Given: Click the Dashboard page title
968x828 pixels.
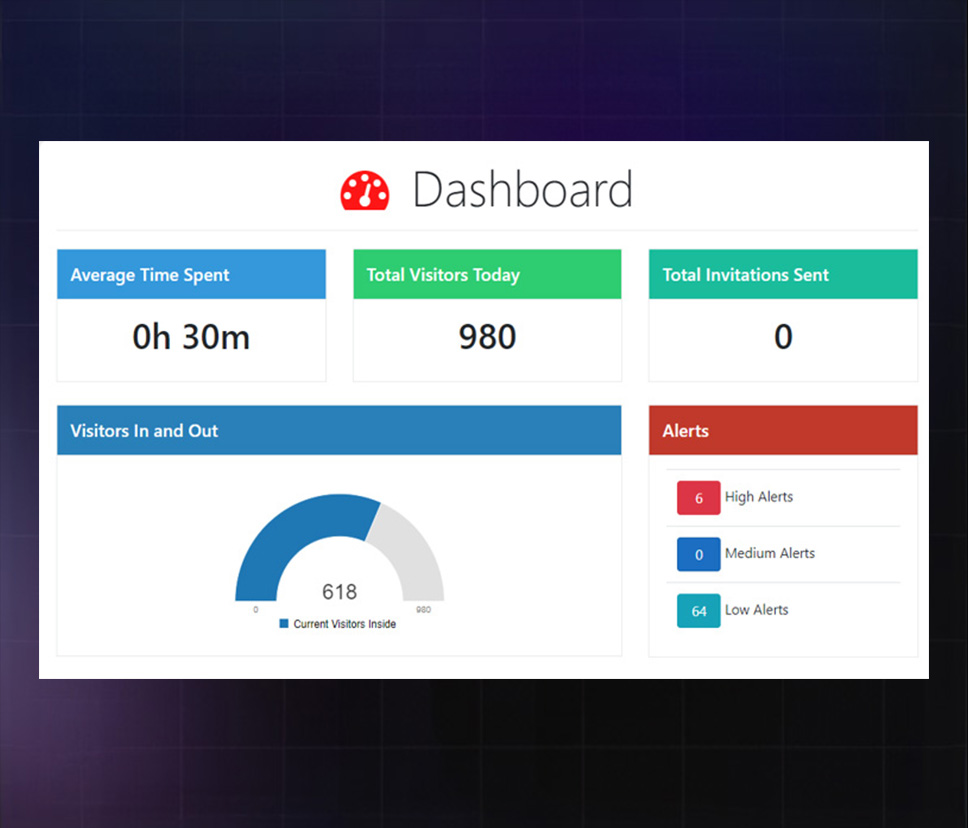Looking at the screenshot, I should (522, 190).
